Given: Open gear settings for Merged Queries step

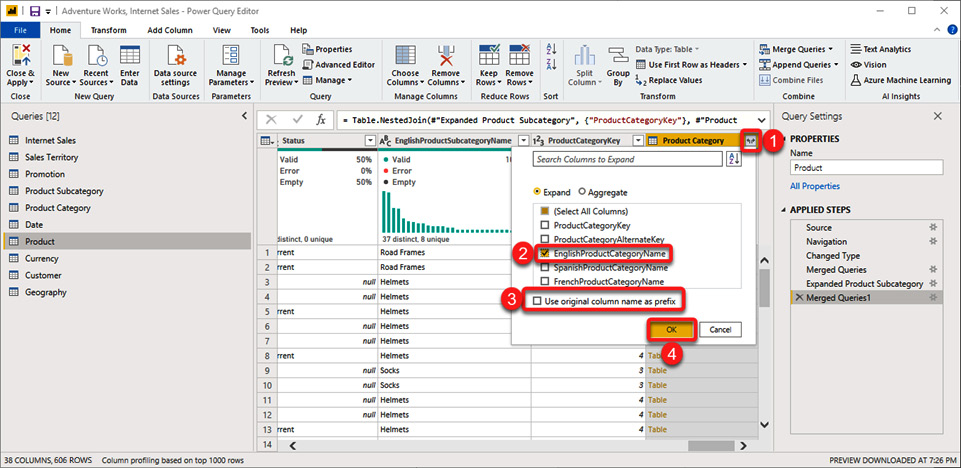Looking at the screenshot, I should coord(933,270).
